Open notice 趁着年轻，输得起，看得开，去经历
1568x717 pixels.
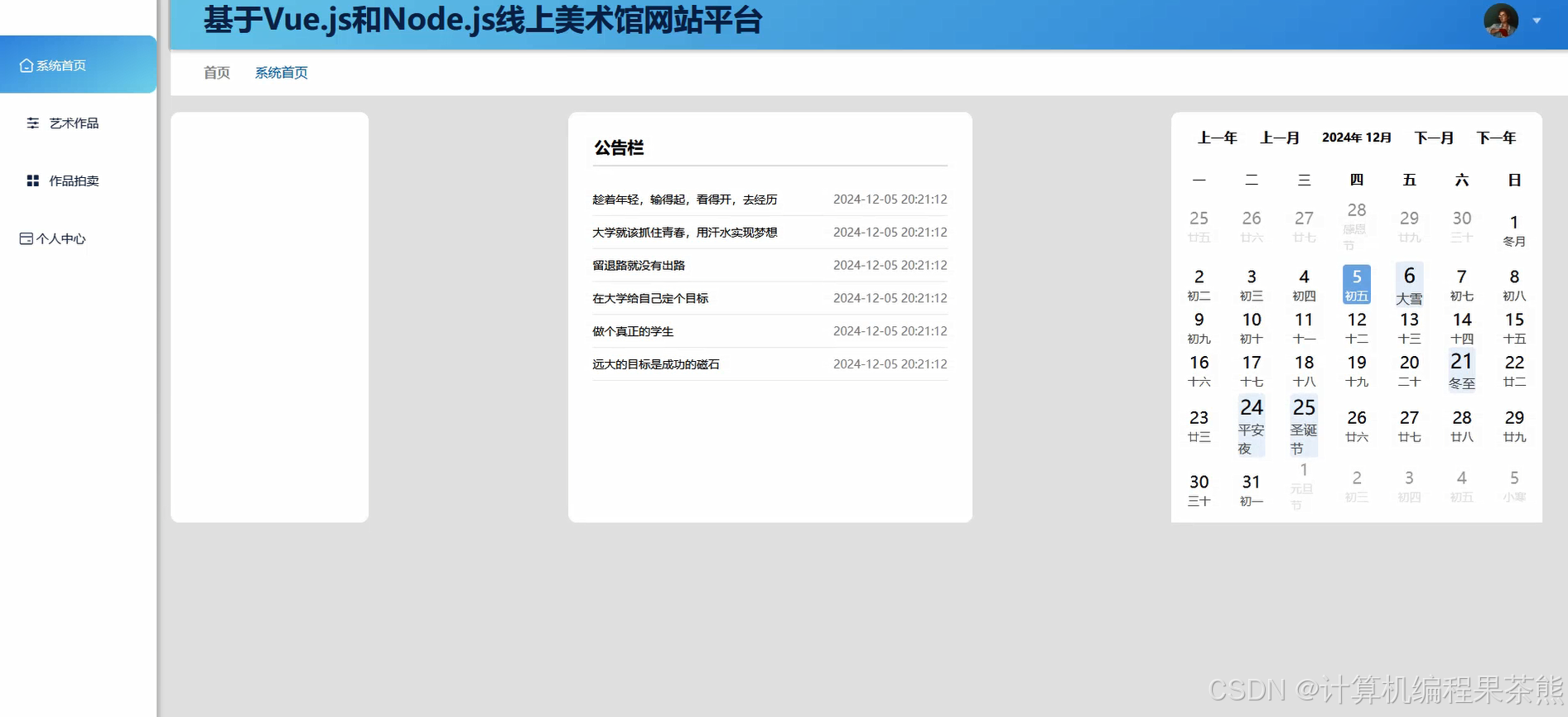(685, 200)
